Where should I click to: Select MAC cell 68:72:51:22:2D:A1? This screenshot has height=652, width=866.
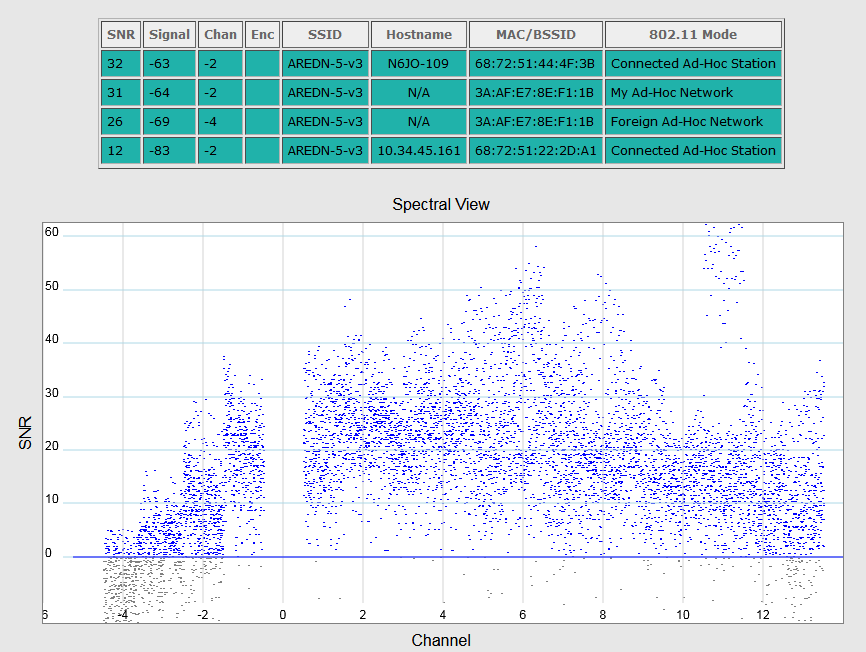tap(536, 150)
